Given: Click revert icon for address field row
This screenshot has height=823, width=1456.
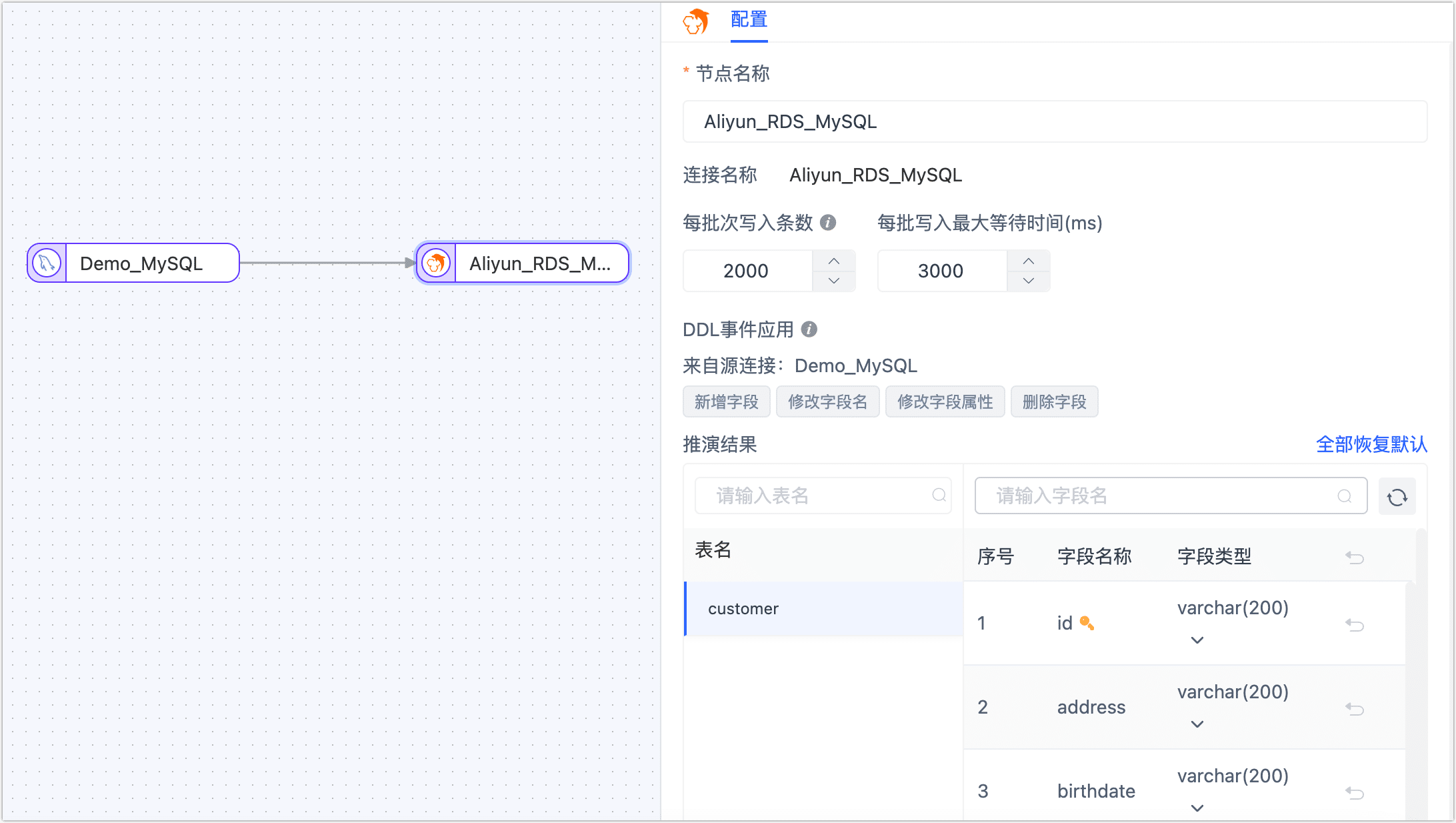Looking at the screenshot, I should click(1354, 709).
